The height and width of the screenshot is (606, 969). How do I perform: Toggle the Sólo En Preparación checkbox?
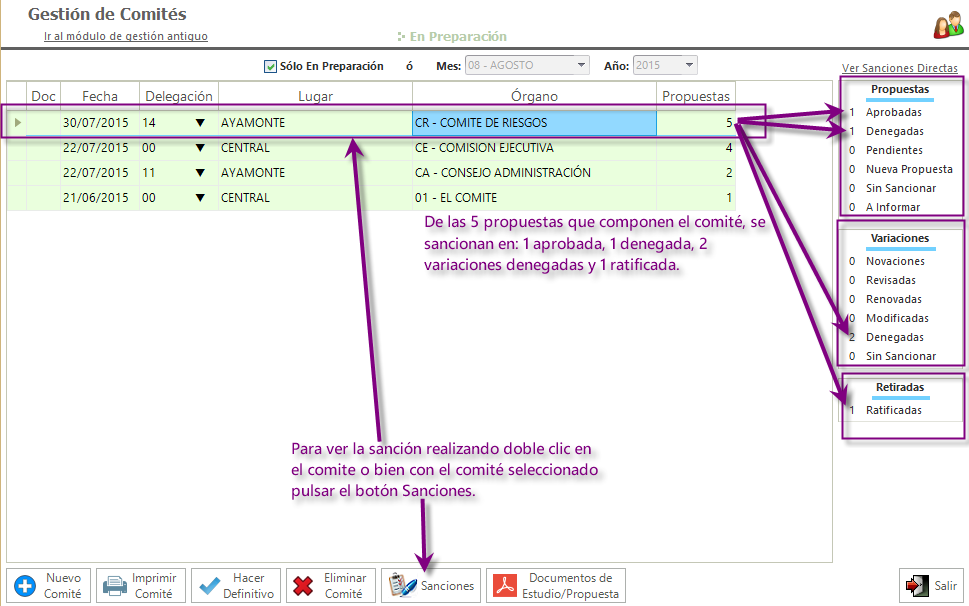(x=270, y=66)
